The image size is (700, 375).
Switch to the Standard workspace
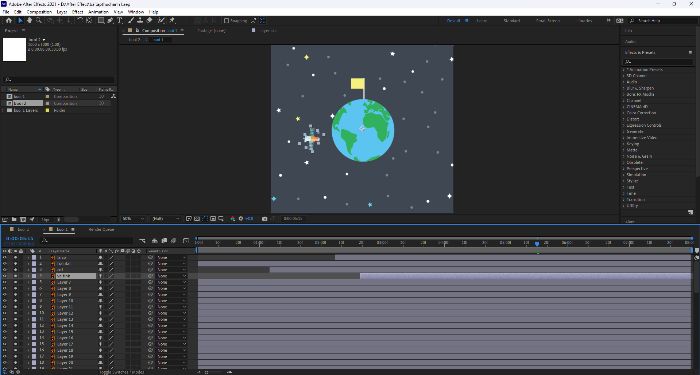tap(512, 21)
